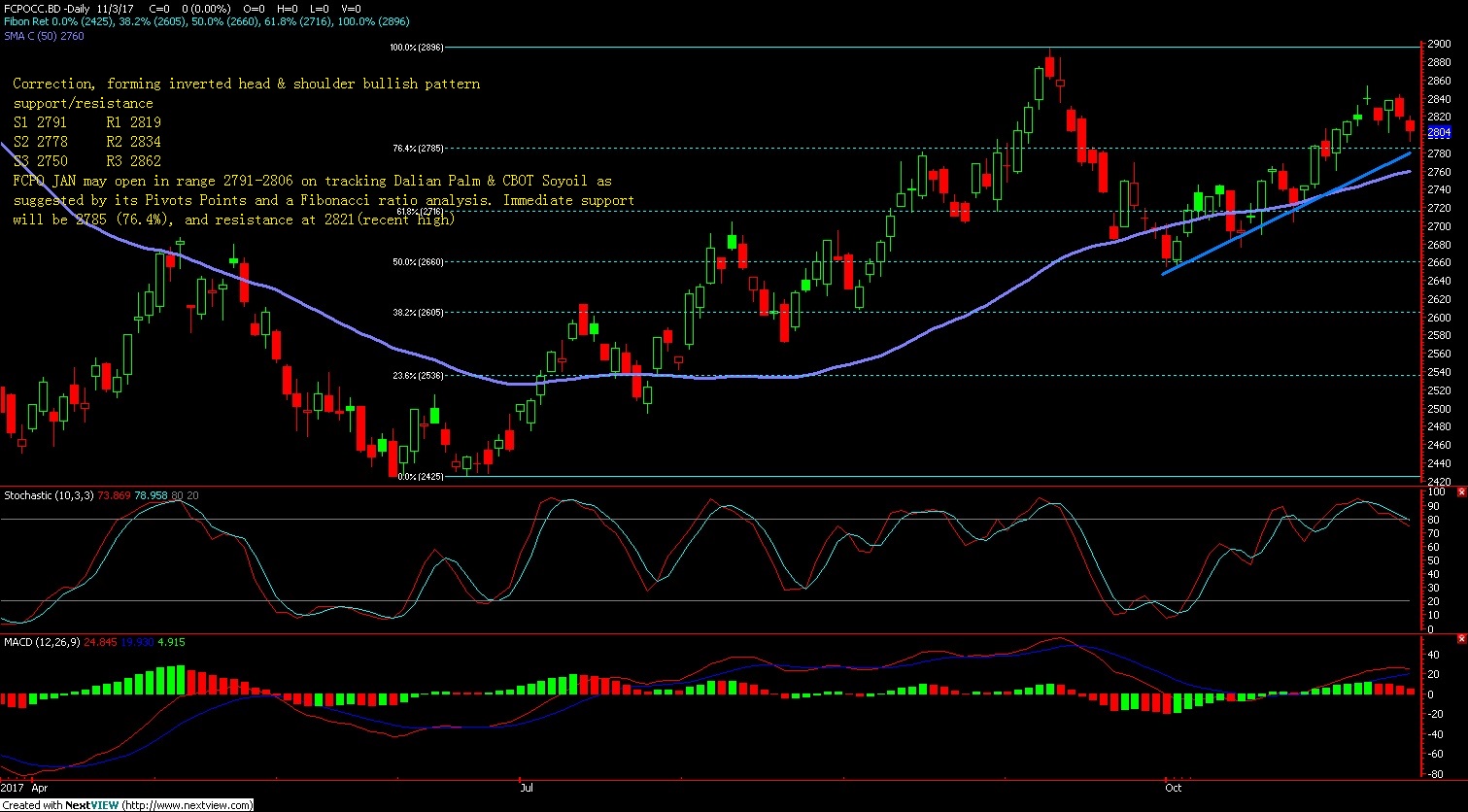Click the '2017 Apr' time axis label
The image size is (1468, 812).
pyautogui.click(x=23, y=789)
